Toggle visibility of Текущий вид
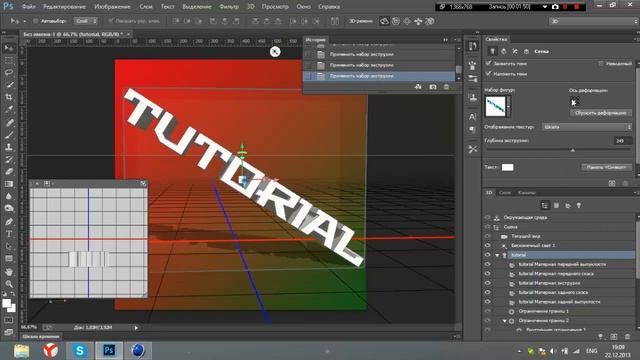The width and height of the screenshot is (640, 360). pos(487,236)
